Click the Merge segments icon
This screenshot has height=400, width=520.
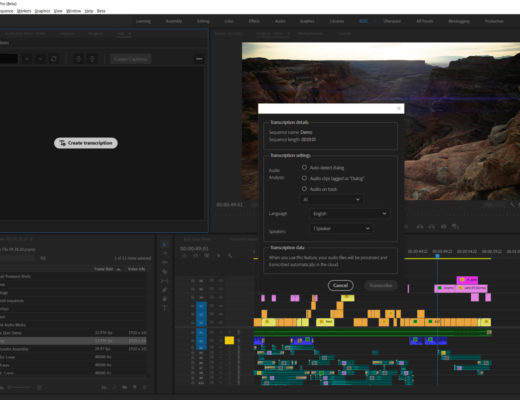pos(92,59)
